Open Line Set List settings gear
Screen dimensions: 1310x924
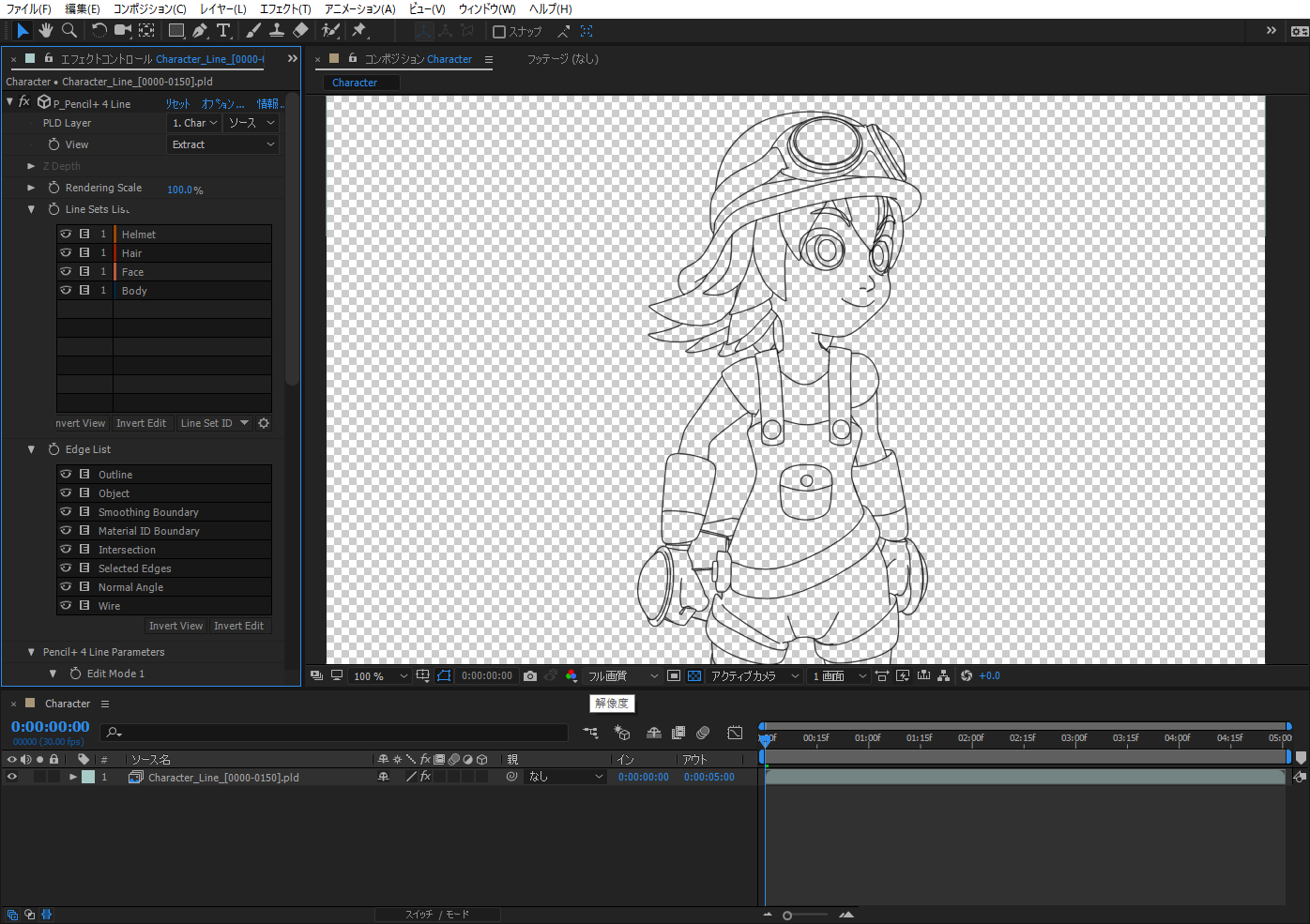click(x=264, y=423)
